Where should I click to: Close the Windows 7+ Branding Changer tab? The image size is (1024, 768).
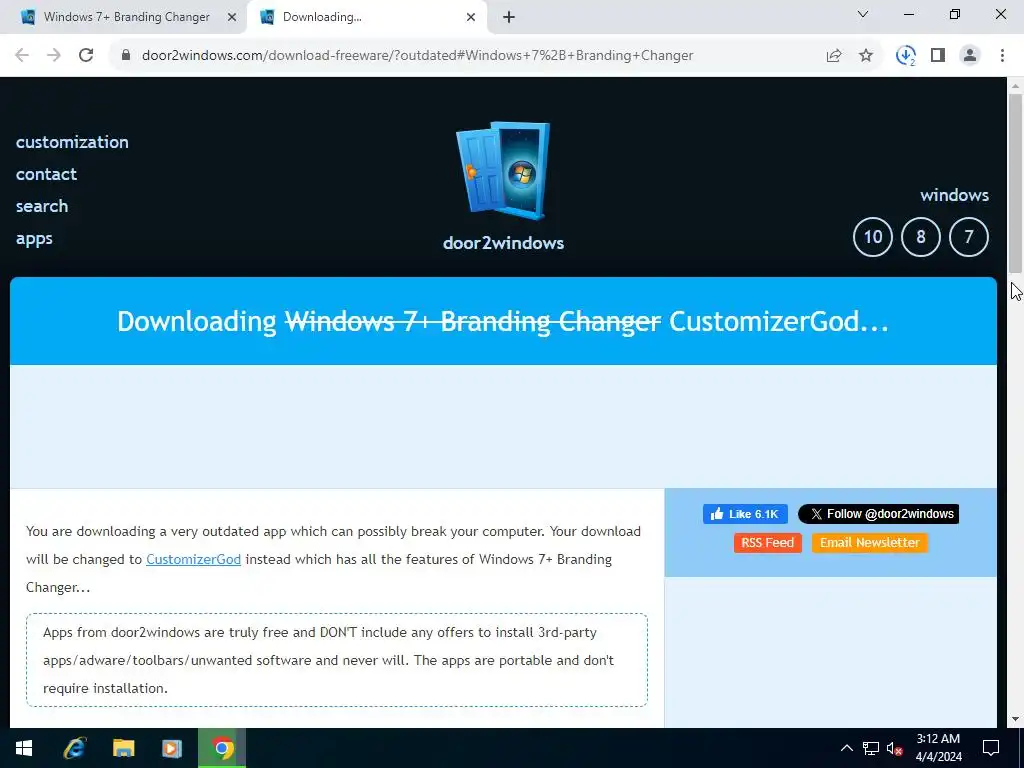231,17
